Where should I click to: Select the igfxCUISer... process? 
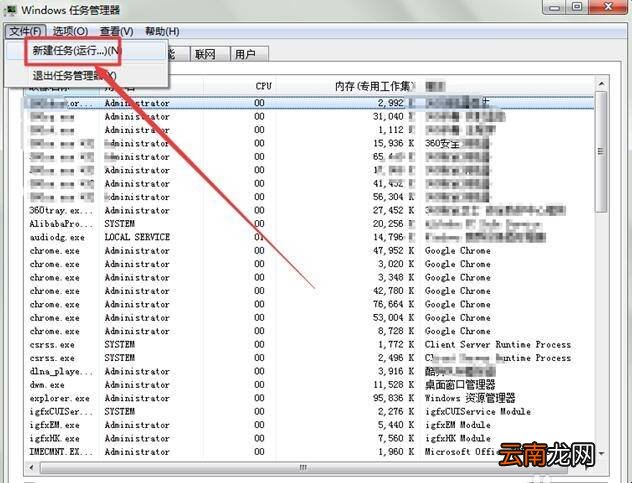(x=60, y=412)
